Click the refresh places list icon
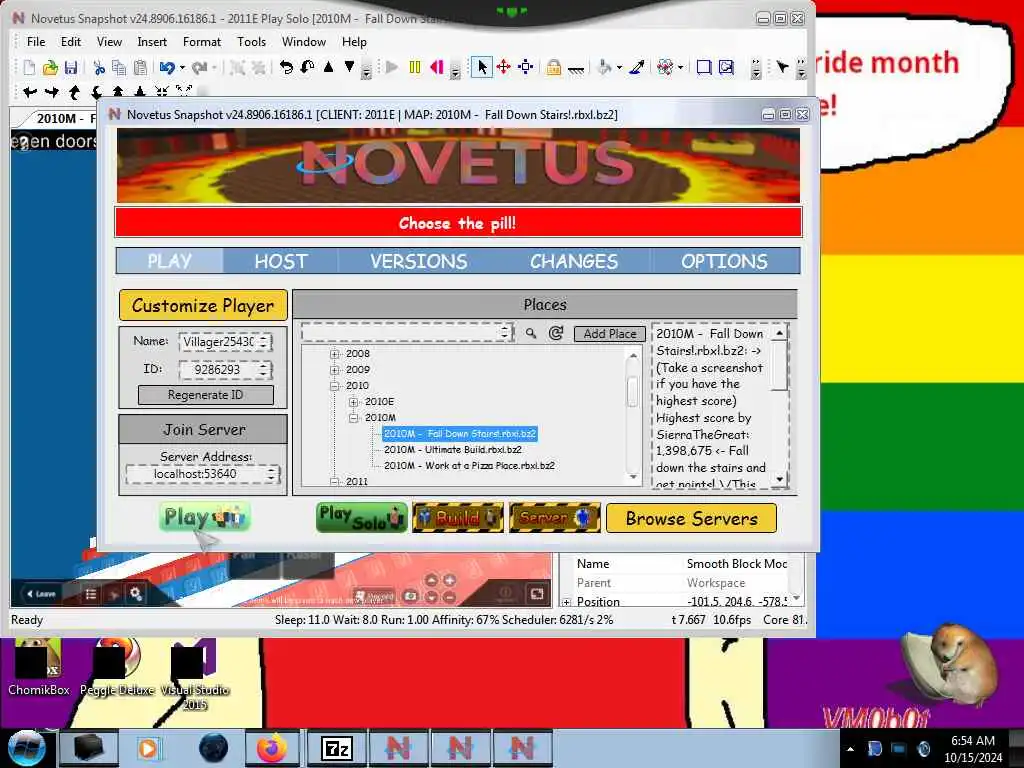This screenshot has width=1024, height=768. point(556,334)
